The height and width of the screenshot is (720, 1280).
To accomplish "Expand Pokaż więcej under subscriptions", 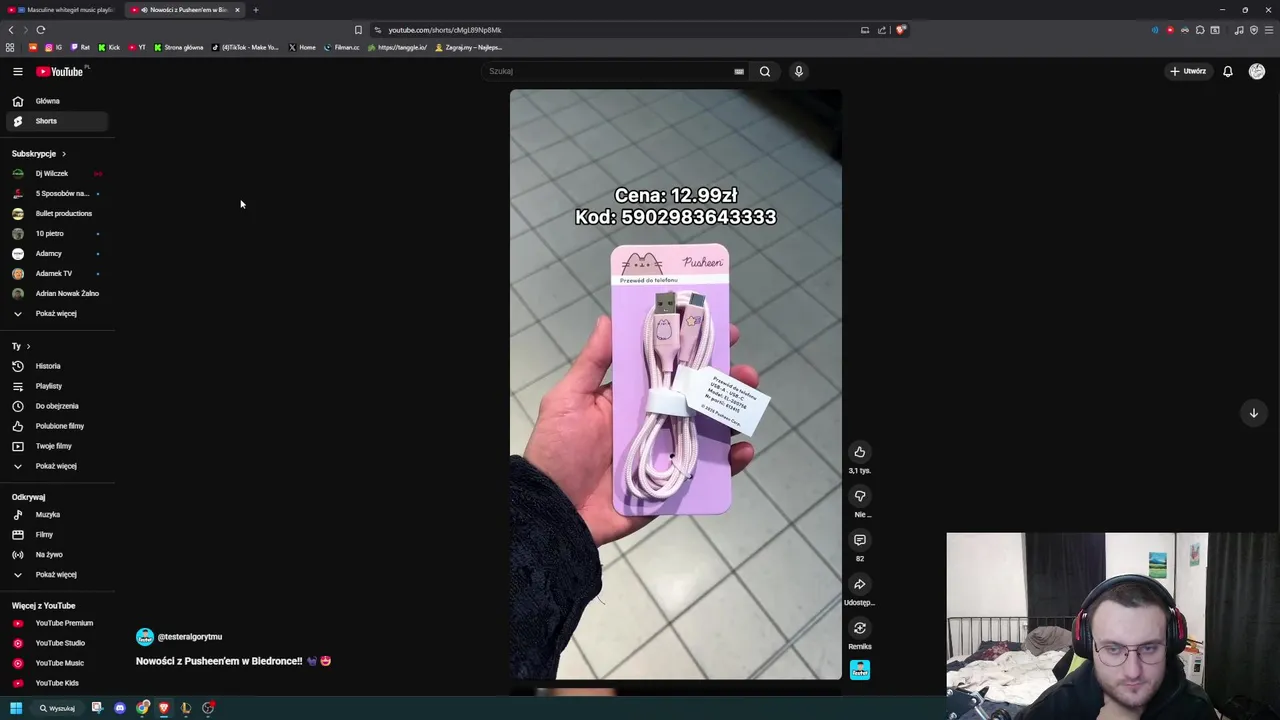I will point(56,314).
